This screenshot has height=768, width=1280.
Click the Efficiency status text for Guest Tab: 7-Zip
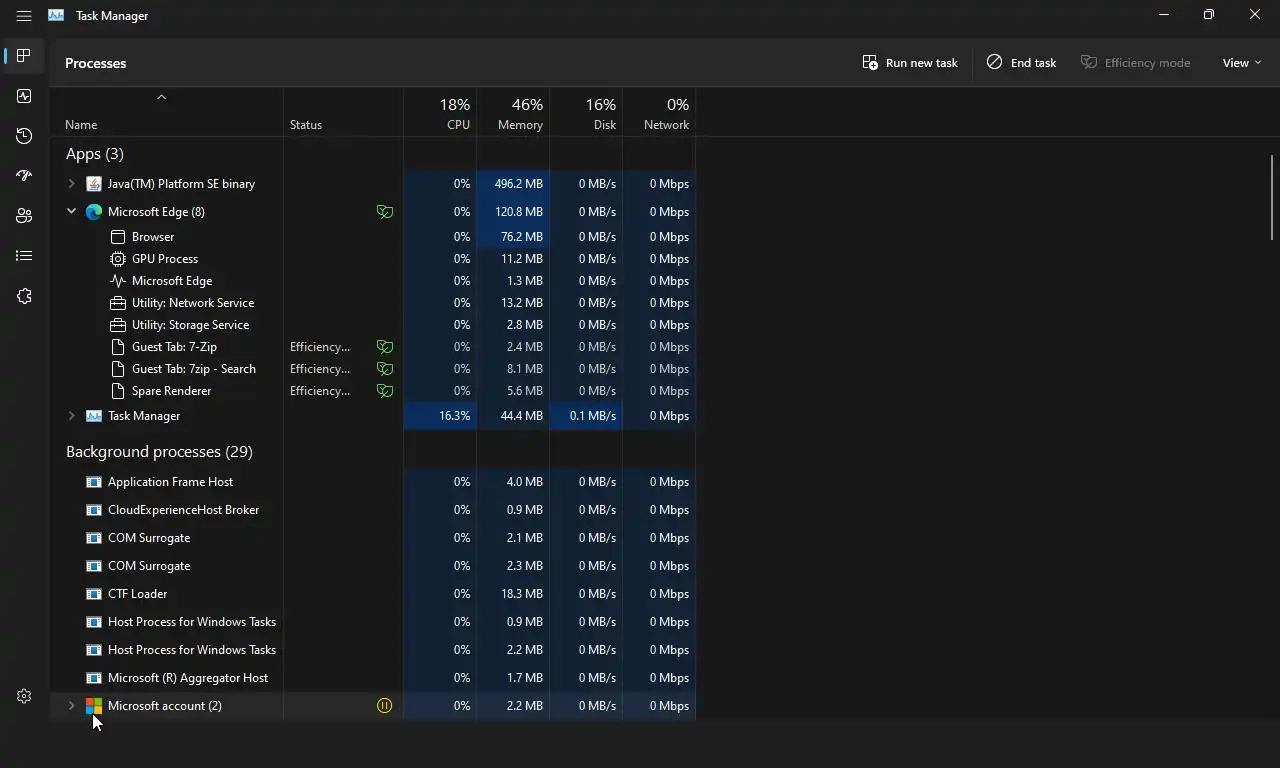[320, 347]
